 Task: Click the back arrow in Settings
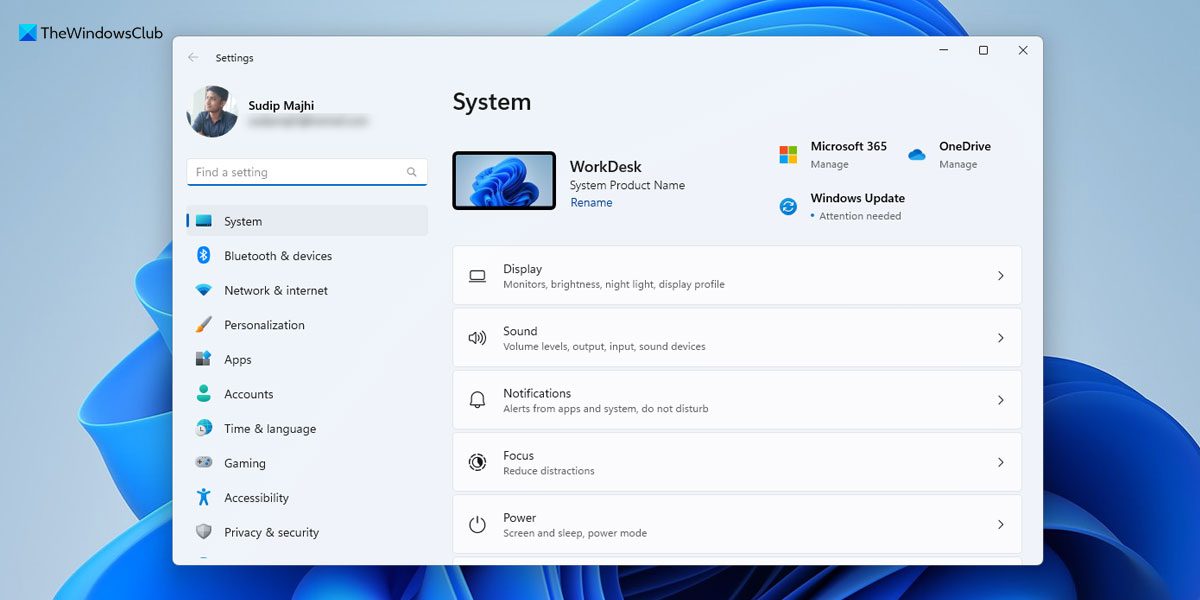pos(193,58)
